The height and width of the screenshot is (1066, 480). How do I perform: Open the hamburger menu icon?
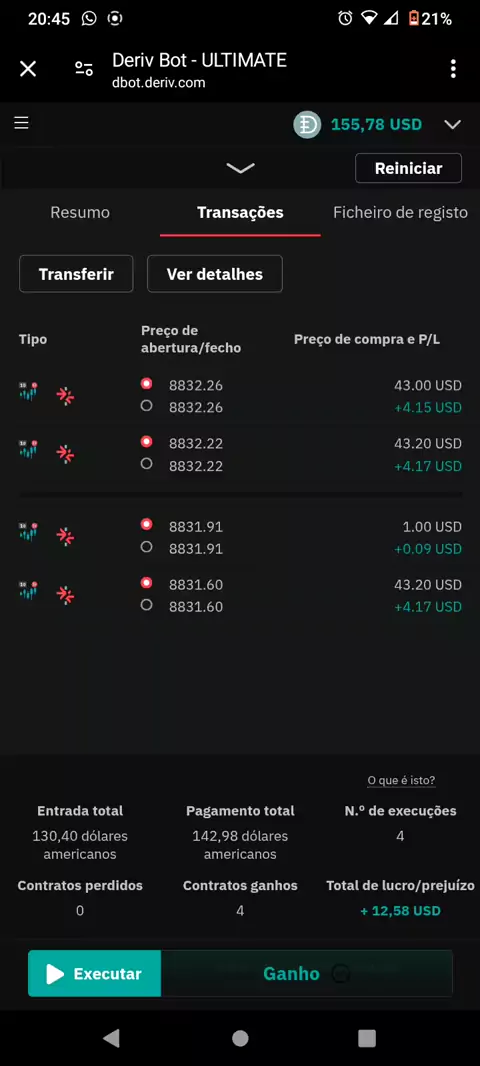pyautogui.click(x=22, y=123)
